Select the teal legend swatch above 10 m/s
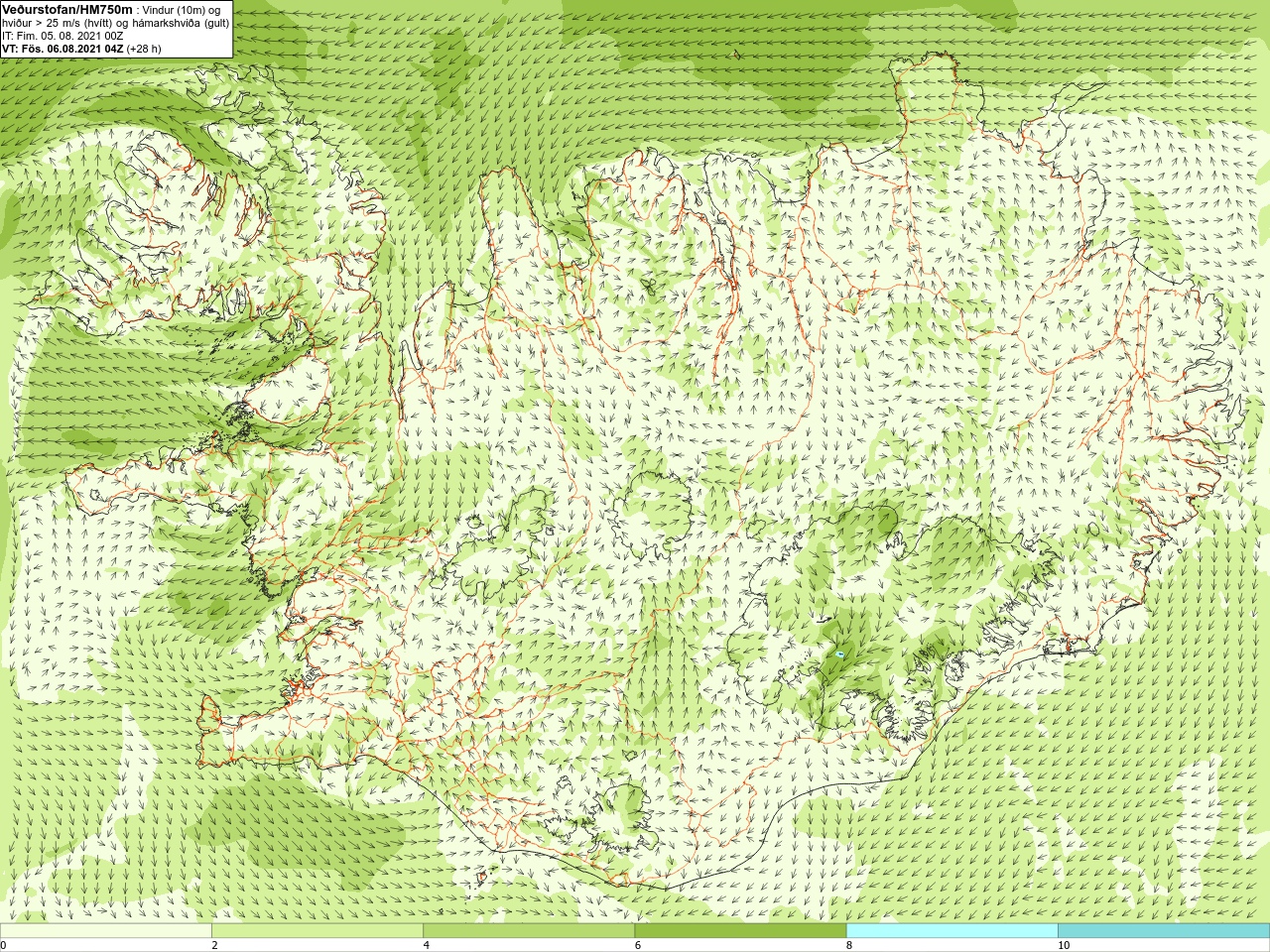 click(x=1163, y=931)
